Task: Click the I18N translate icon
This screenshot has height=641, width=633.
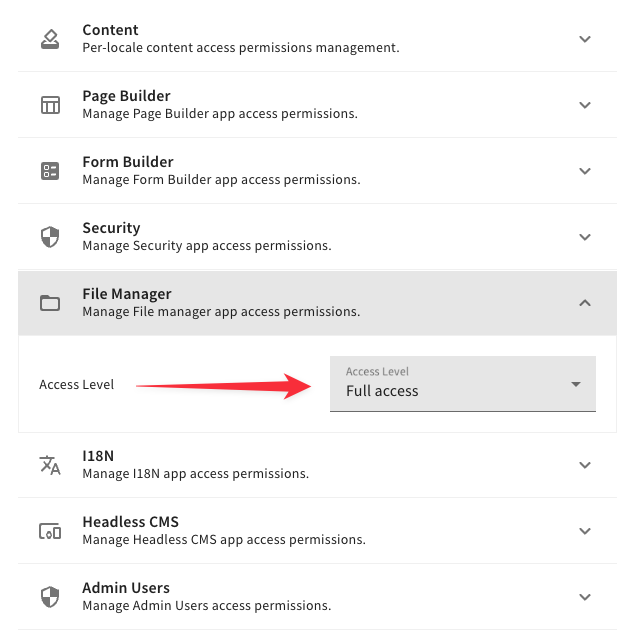Action: (x=50, y=465)
